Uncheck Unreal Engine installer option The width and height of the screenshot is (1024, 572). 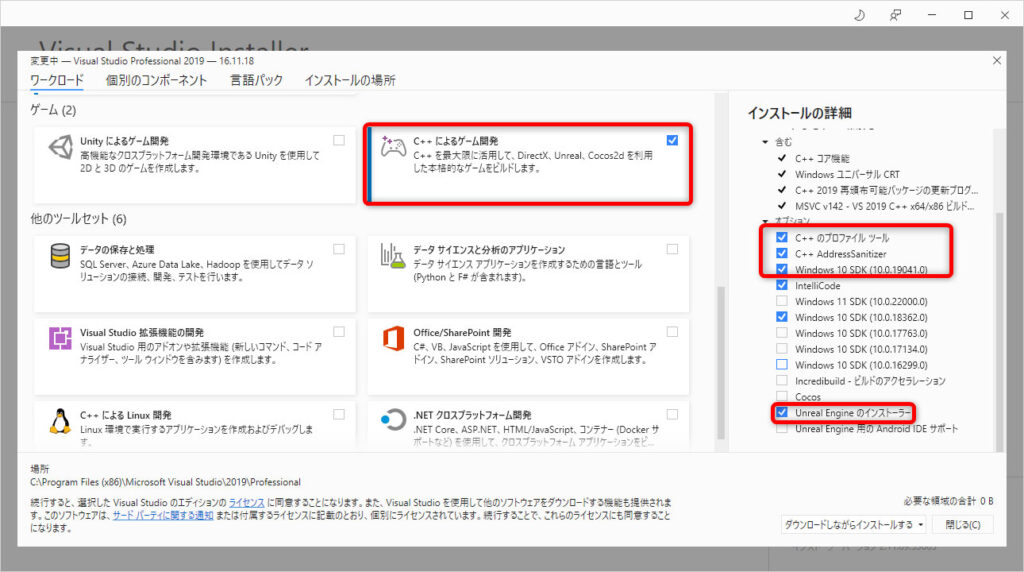click(x=782, y=413)
